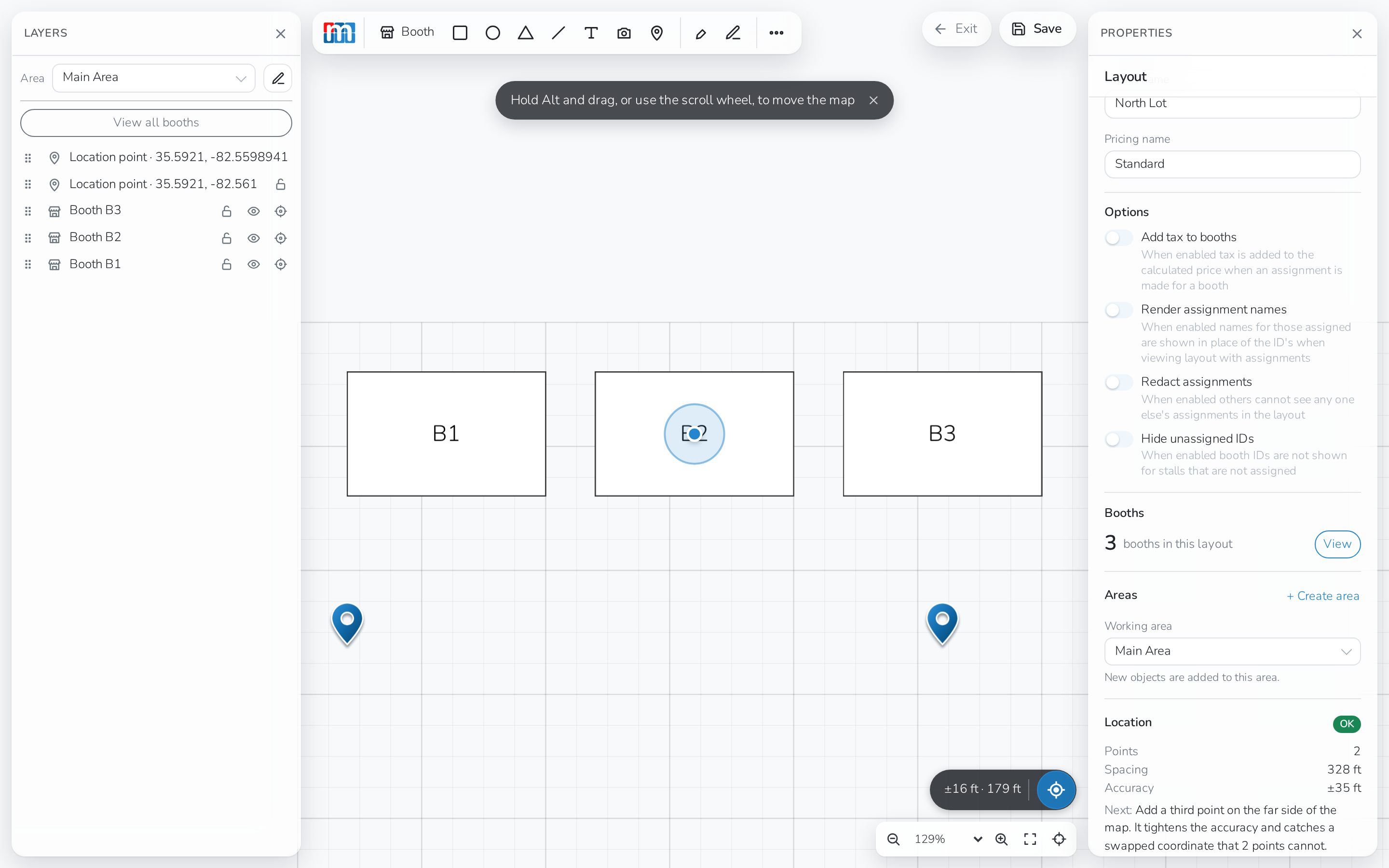The width and height of the screenshot is (1389, 868).
Task: Zoom out with the minus magnifier
Action: click(893, 839)
